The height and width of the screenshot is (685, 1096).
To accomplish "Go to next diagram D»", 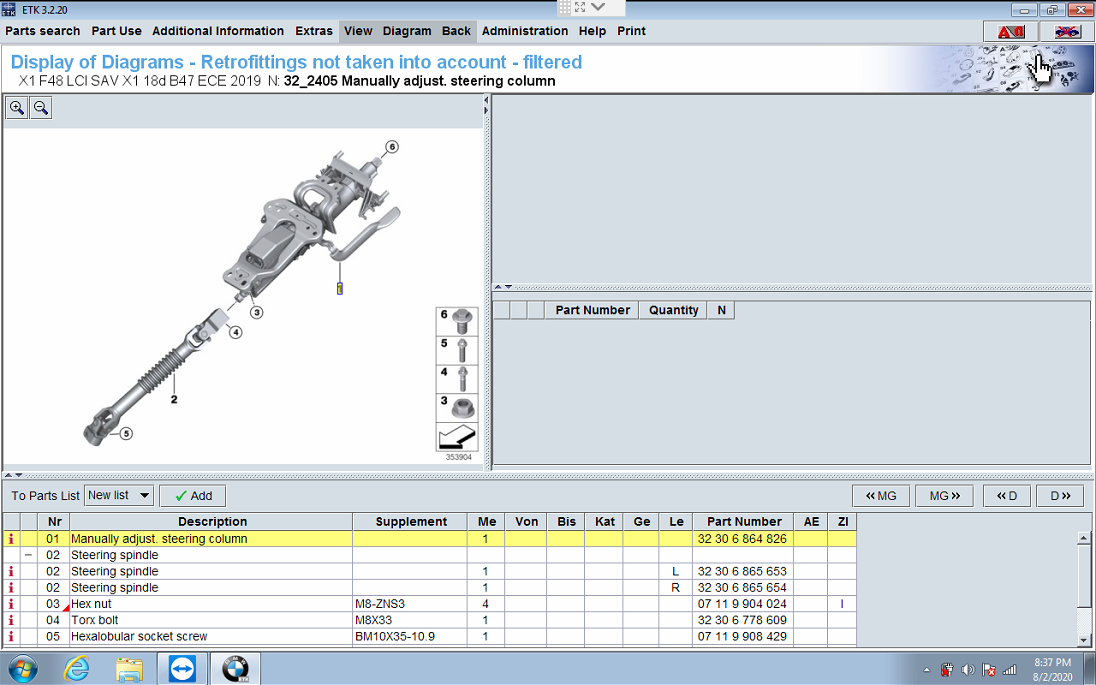I will pos(1060,496).
